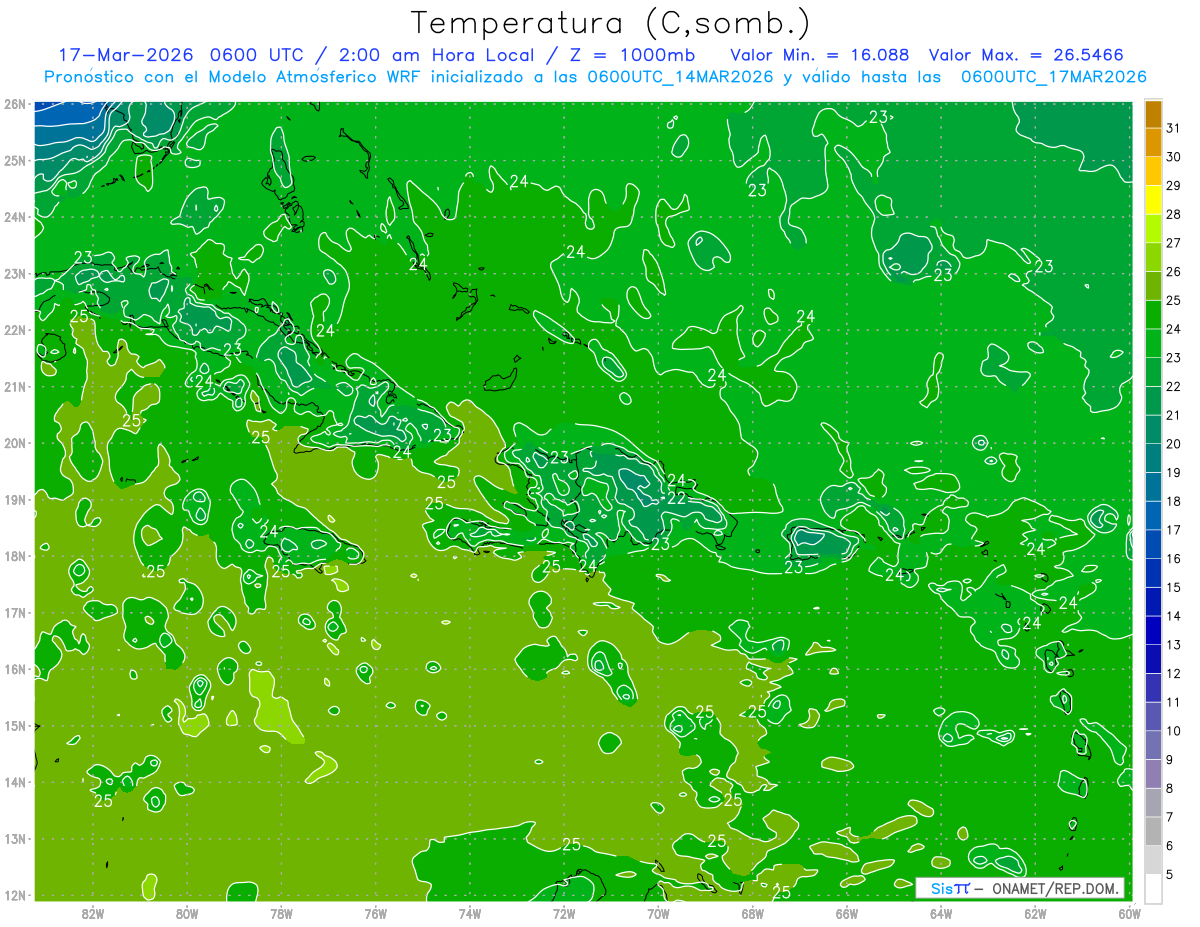The width and height of the screenshot is (1200, 927).
Task: Click the 24N latitude axis label
Action: click(16, 217)
